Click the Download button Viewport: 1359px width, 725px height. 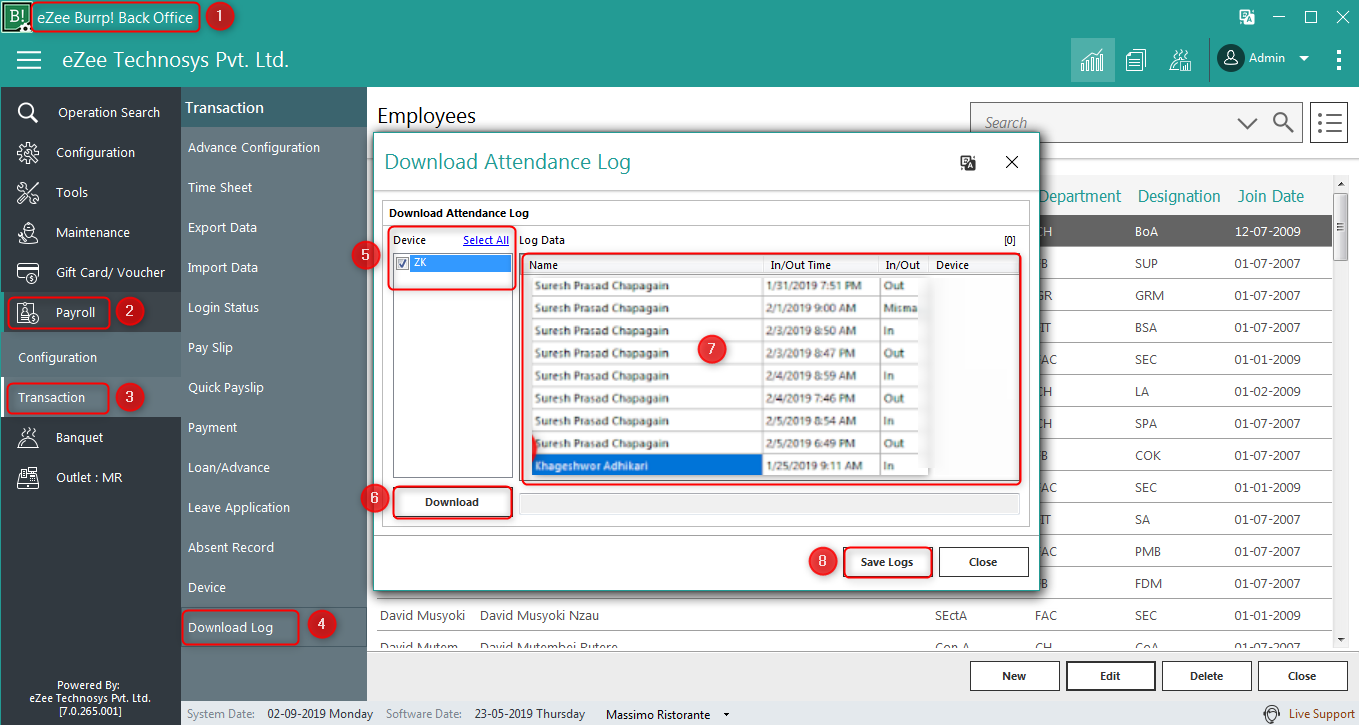click(x=452, y=502)
